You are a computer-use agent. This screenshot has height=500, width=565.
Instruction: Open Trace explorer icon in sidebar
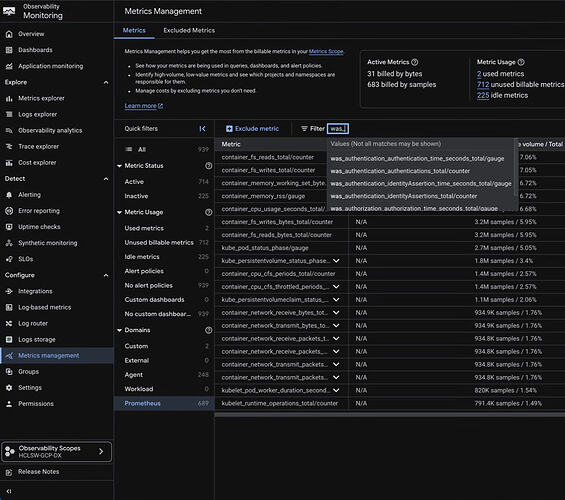pos(9,147)
